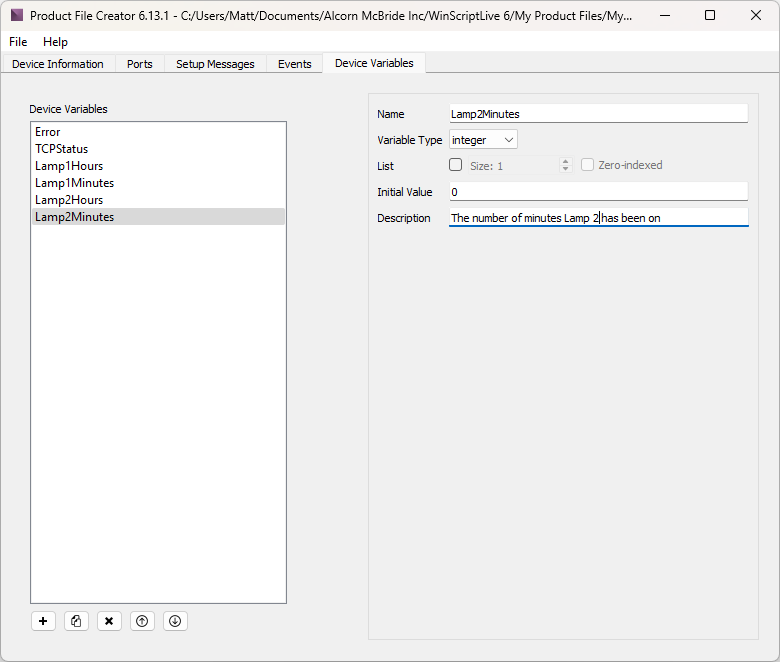Duplicate the selected variable using copy icon
Screen dimensions: 780x662
coord(76,621)
